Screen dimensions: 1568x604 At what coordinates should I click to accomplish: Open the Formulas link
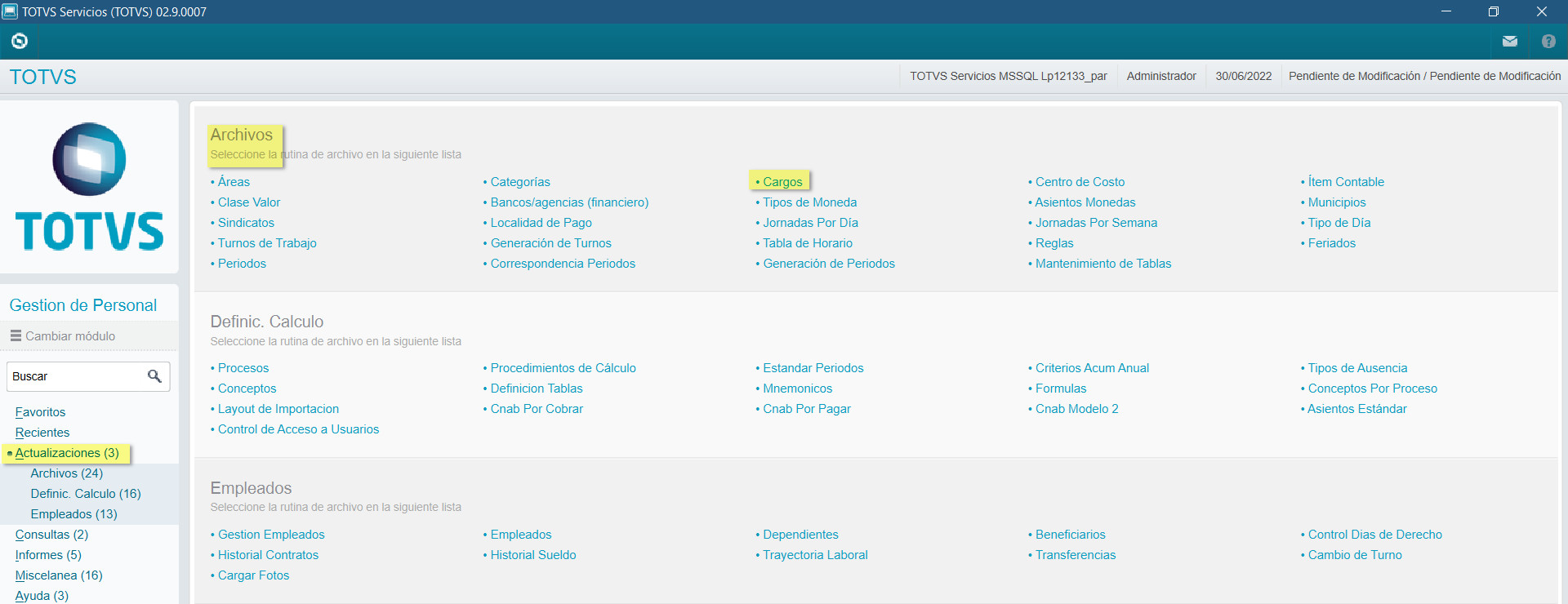(1061, 389)
